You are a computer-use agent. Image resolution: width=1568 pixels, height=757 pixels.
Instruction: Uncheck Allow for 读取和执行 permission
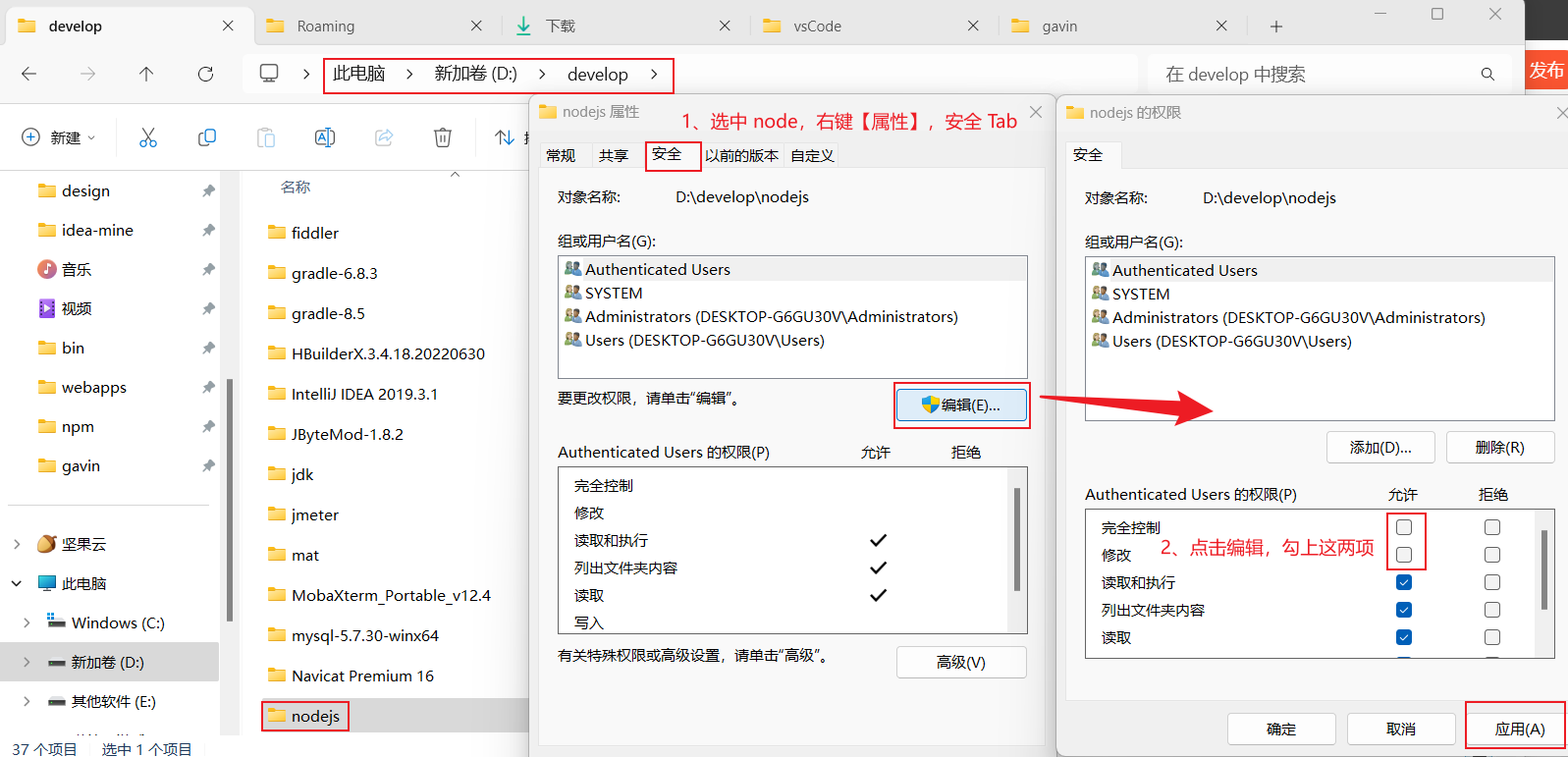tap(1404, 582)
